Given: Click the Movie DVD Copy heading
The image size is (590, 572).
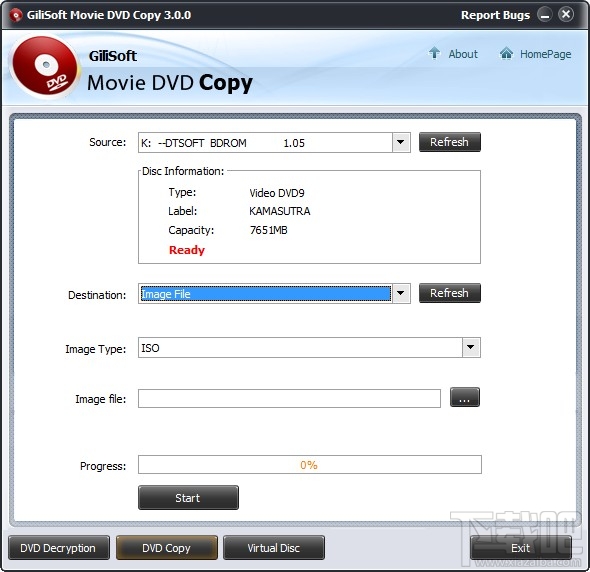Looking at the screenshot, I should (x=170, y=83).
